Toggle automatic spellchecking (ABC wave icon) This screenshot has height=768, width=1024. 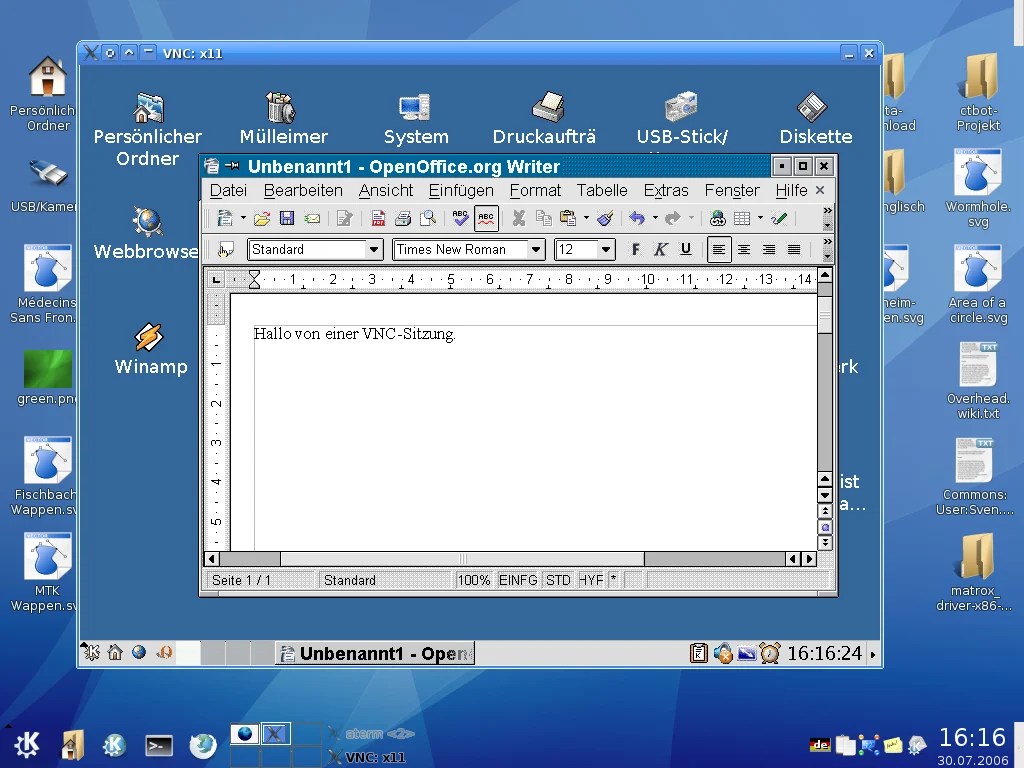487,218
